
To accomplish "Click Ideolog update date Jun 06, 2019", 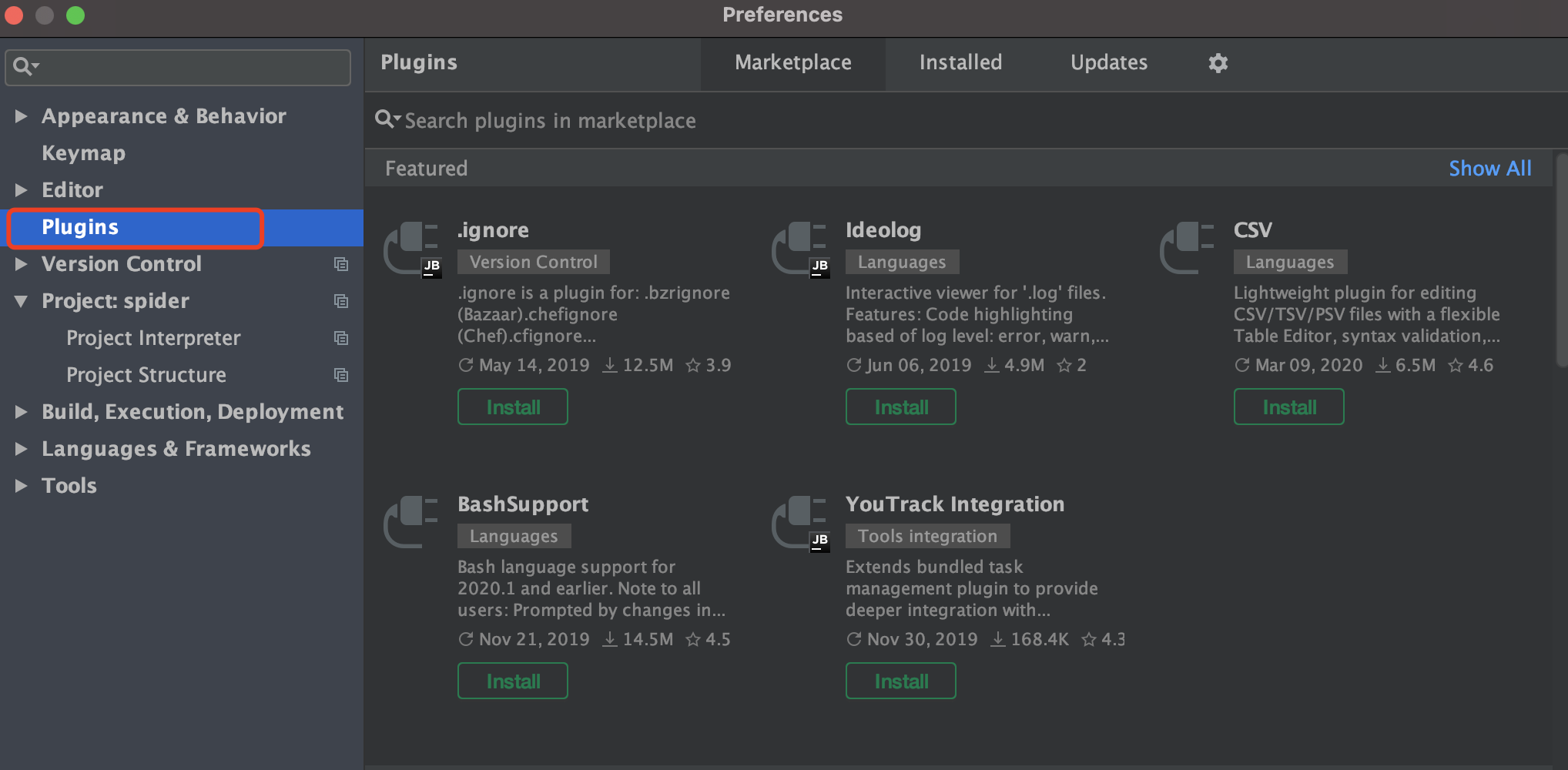I will [x=909, y=365].
